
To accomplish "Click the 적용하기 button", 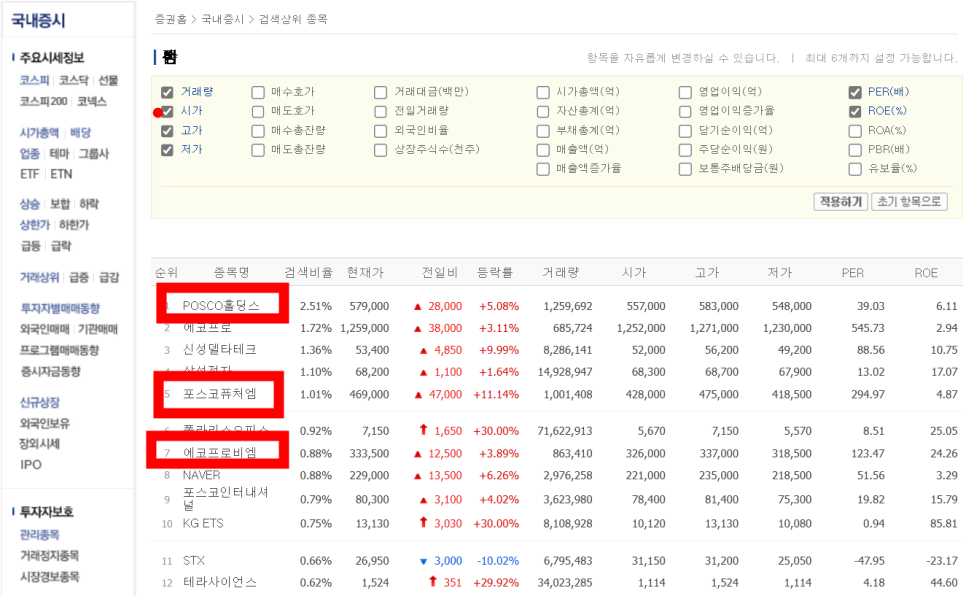I will (840, 202).
